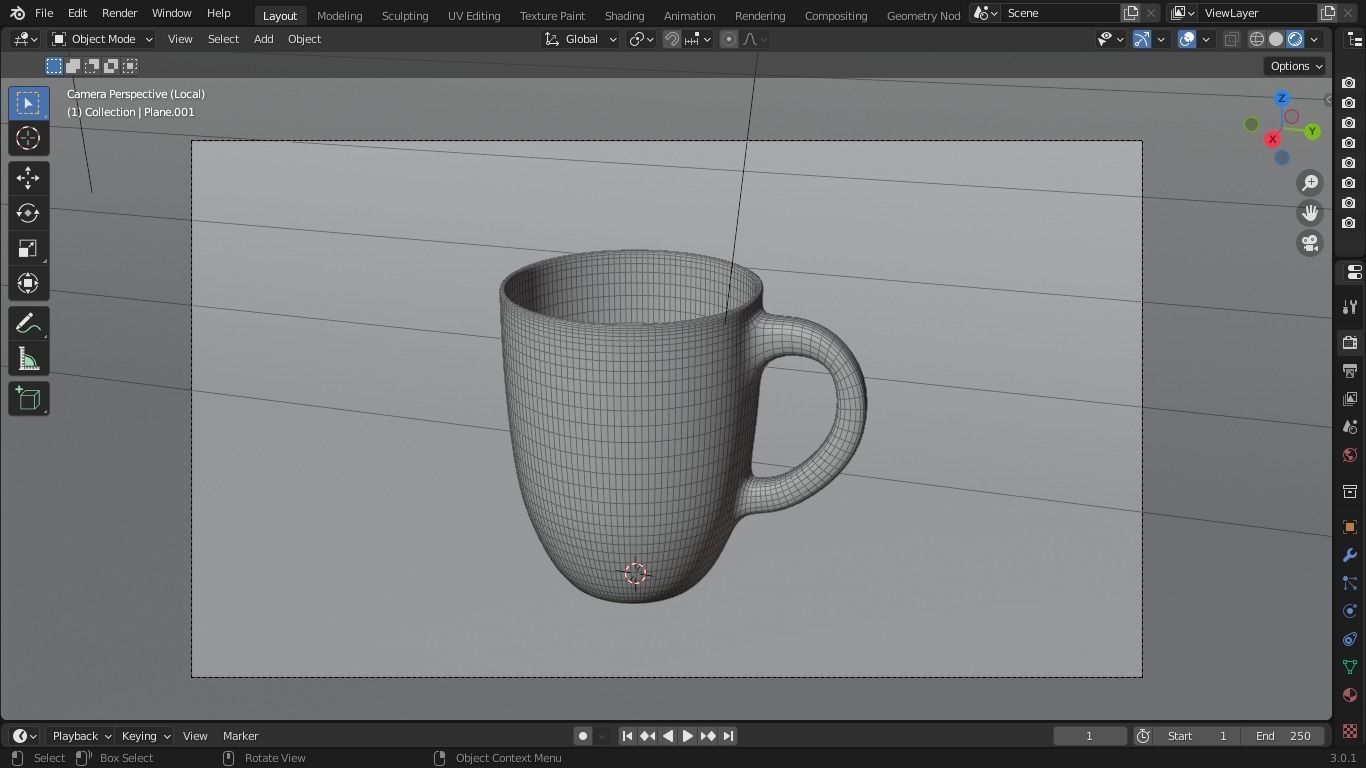This screenshot has height=768, width=1366.
Task: Switch to the Shading workspace tab
Action: [x=624, y=15]
